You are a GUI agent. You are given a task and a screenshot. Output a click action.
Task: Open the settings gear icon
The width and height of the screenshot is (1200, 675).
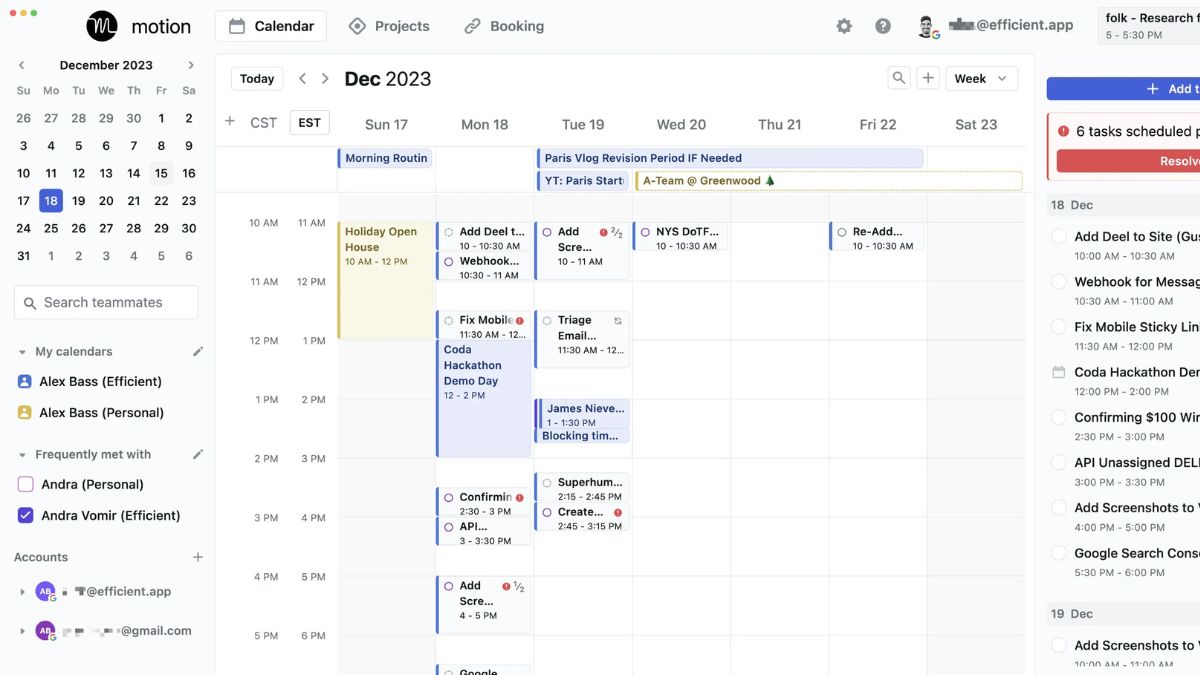tap(844, 26)
